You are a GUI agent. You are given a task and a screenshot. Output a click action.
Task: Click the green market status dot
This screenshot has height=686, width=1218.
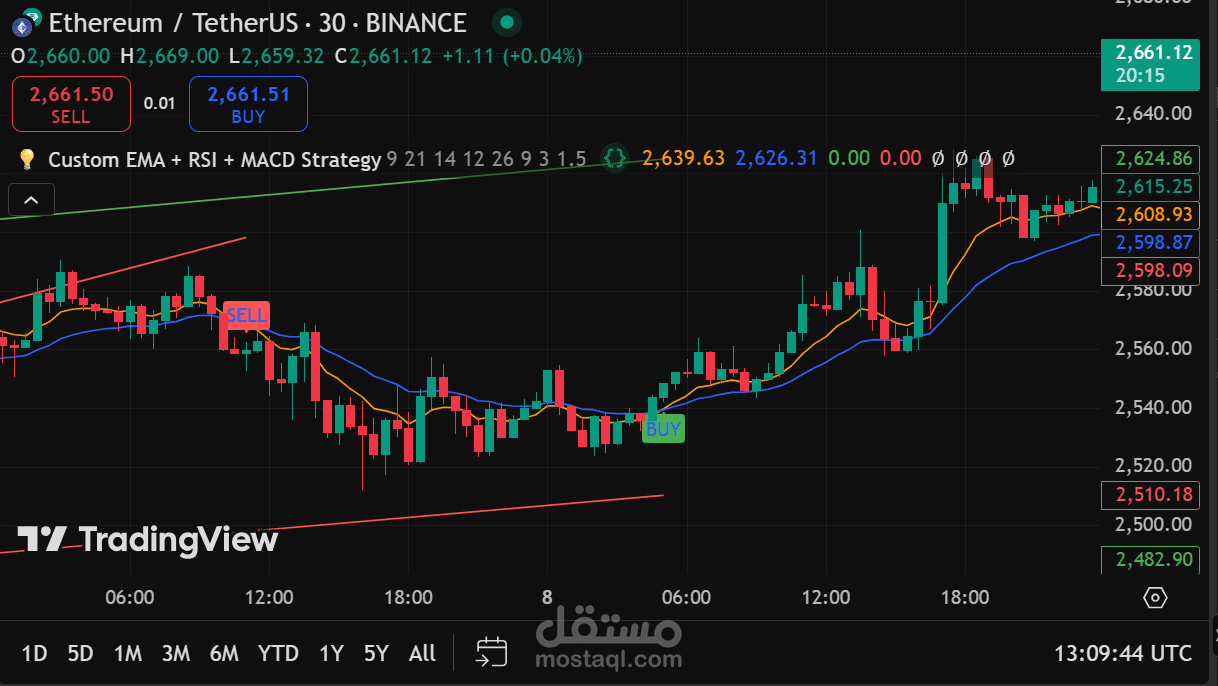[x=508, y=21]
